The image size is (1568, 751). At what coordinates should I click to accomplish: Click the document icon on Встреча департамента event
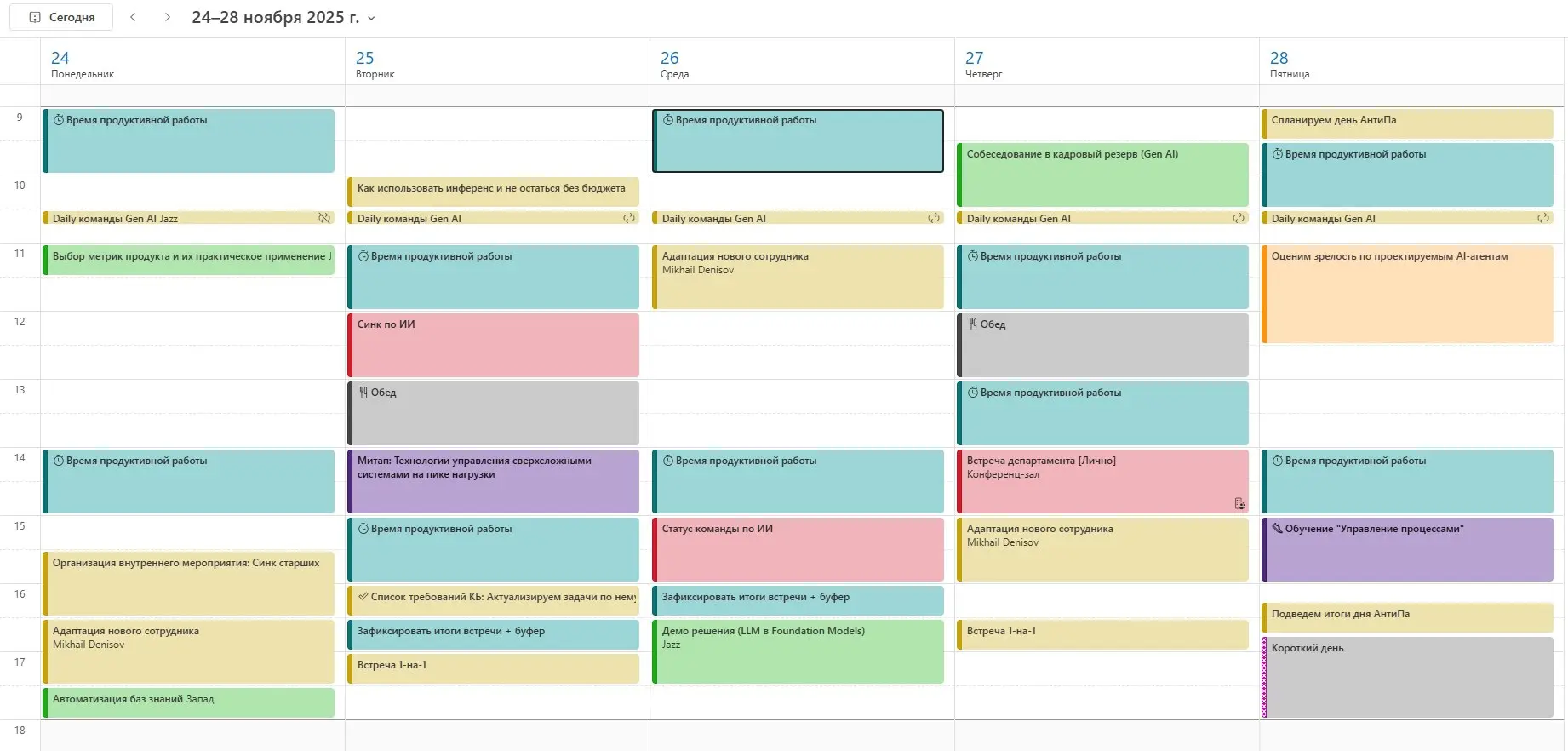[1239, 503]
